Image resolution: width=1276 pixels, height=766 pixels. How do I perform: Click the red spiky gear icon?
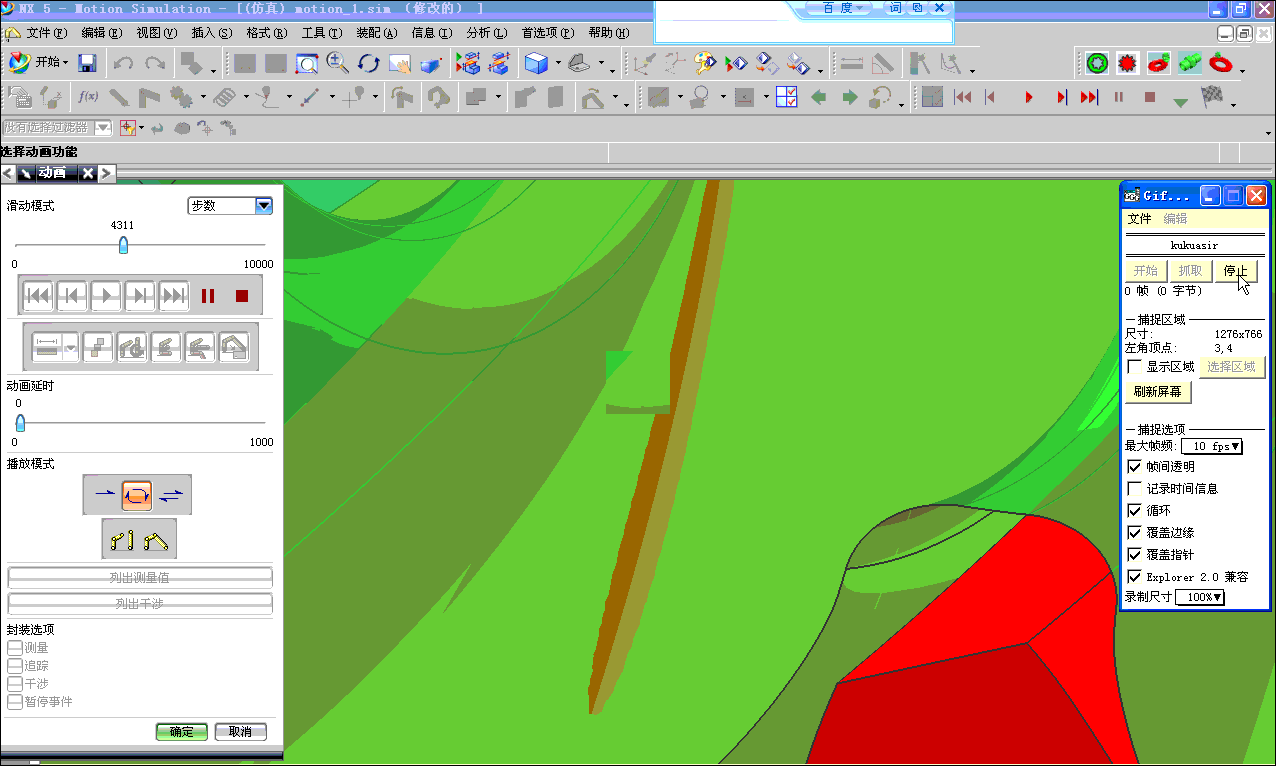tap(1129, 63)
